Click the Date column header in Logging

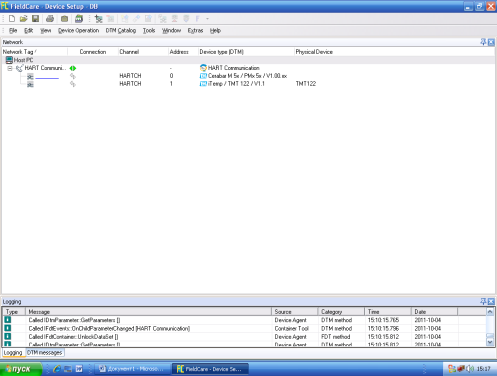(435, 312)
